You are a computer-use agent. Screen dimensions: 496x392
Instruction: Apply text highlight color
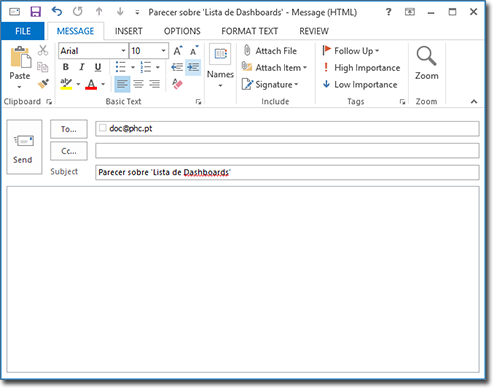66,84
